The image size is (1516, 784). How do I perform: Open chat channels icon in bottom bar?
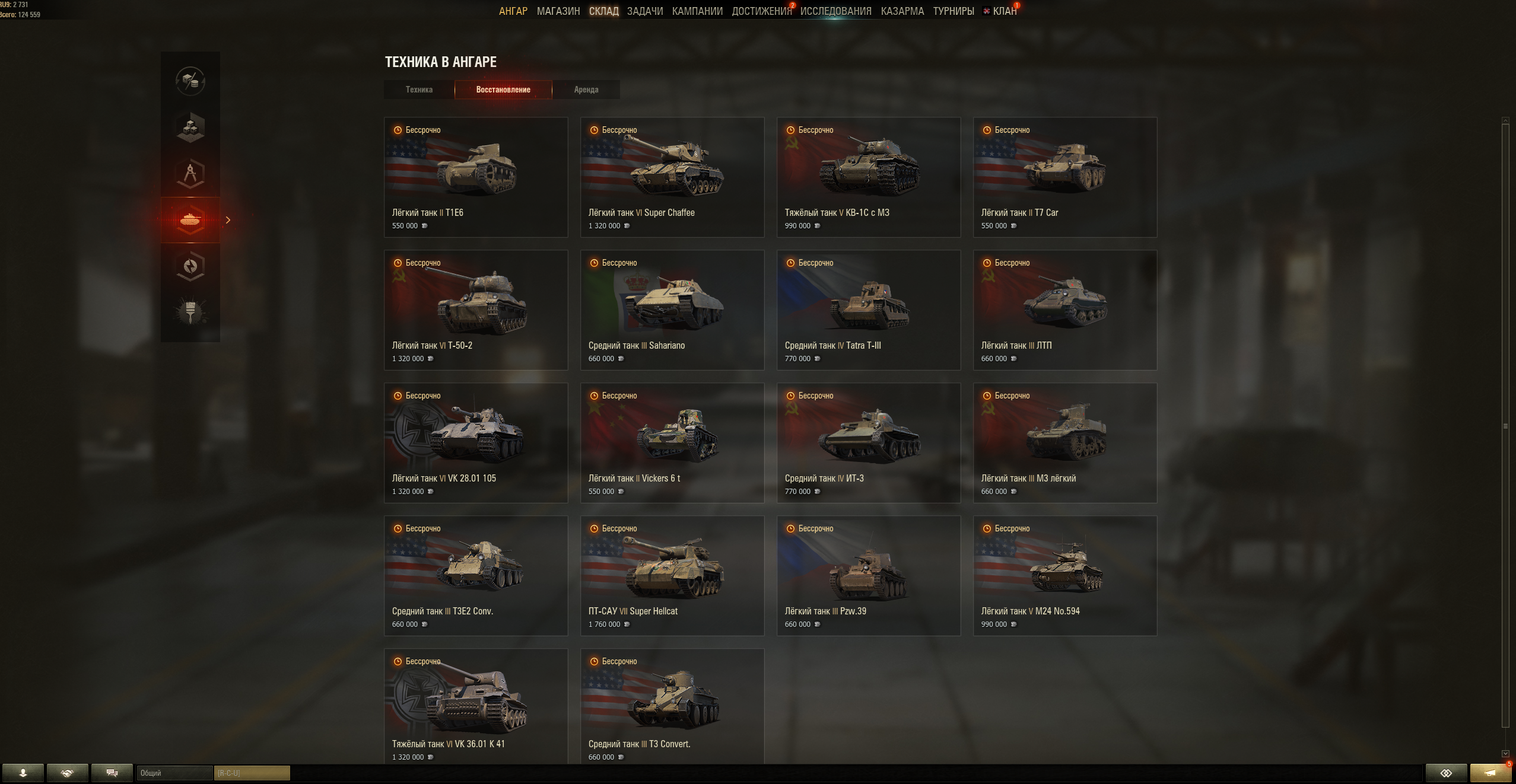tap(112, 773)
